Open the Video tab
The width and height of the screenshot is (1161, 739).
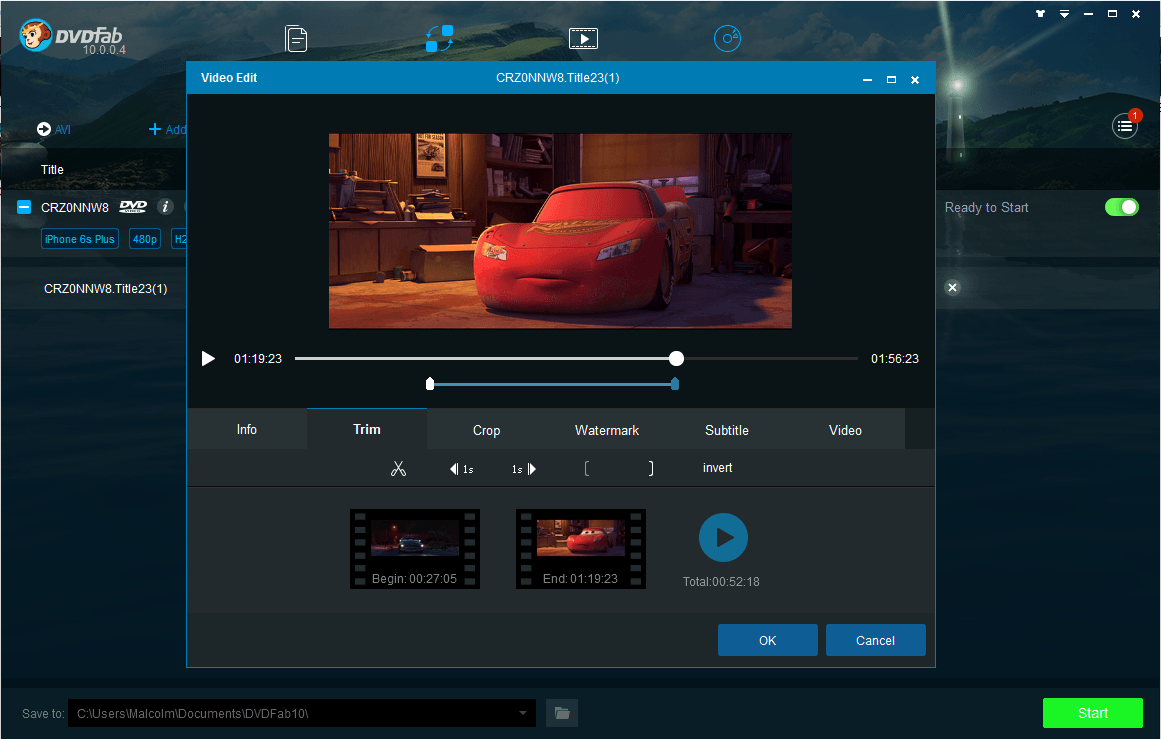845,430
